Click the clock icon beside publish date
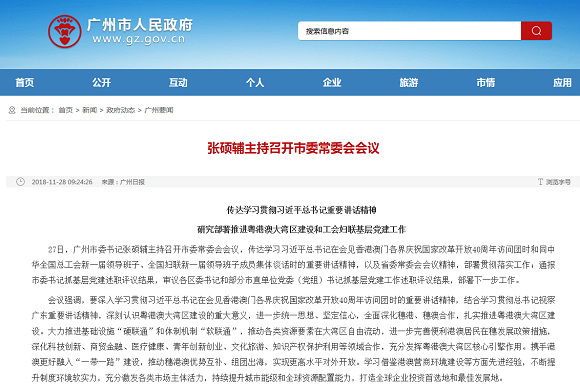Viewport: 580px width, 389px height. tap(20, 182)
